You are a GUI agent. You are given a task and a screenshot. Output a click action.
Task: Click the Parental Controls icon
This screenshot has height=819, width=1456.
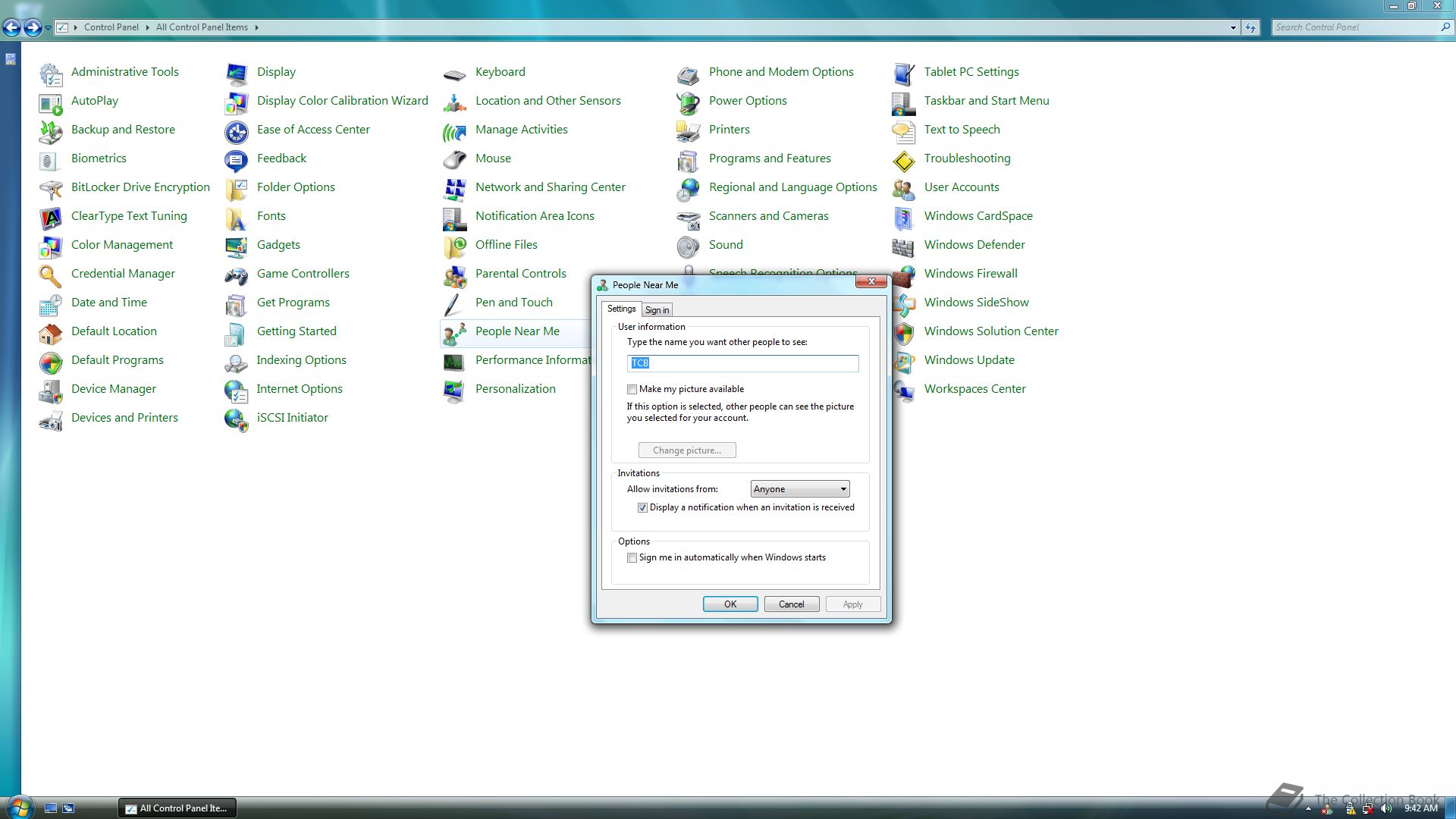click(455, 276)
